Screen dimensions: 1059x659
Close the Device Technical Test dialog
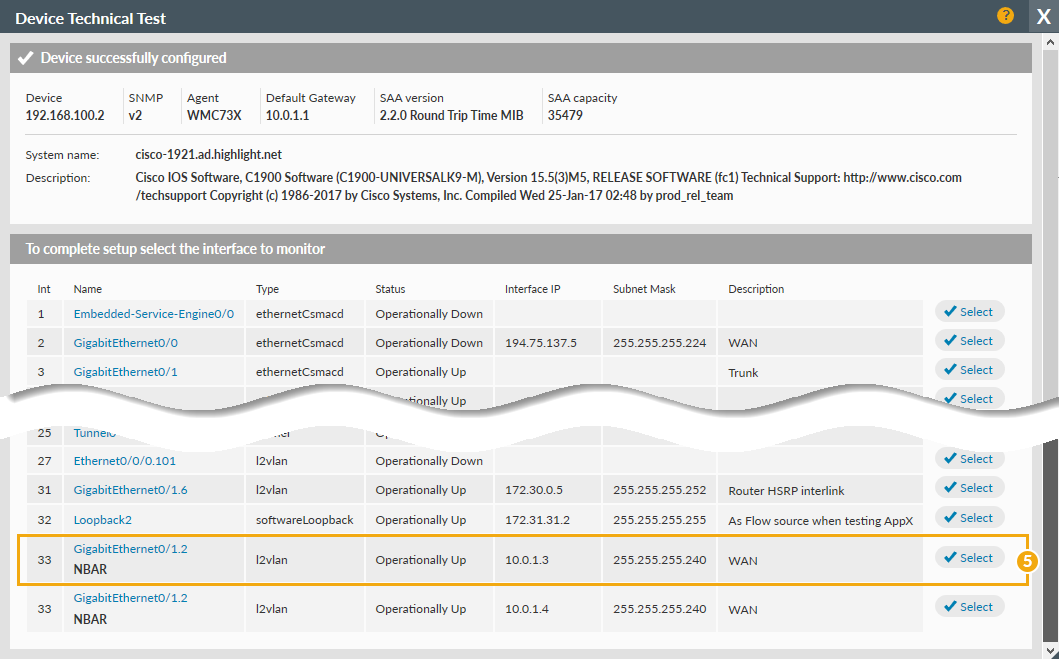(x=1043, y=17)
